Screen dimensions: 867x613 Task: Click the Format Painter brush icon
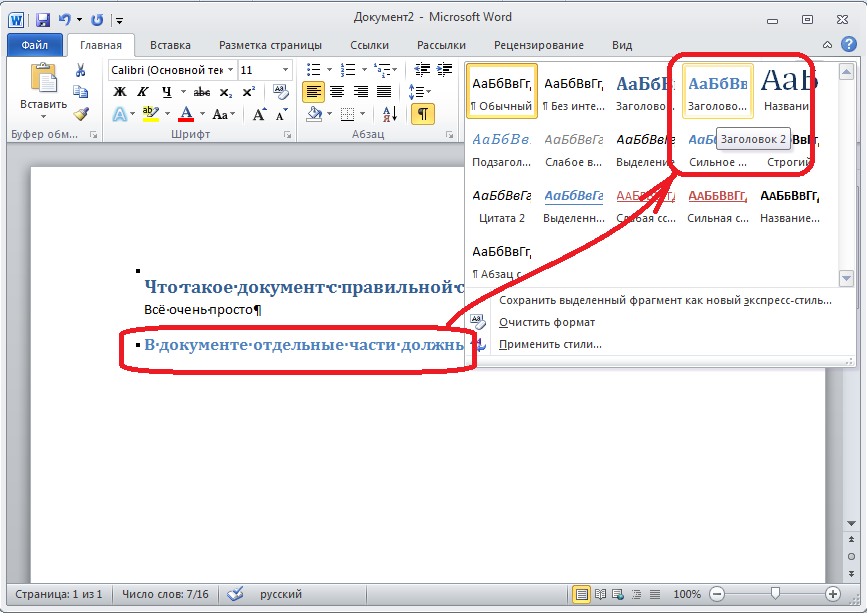[81, 114]
